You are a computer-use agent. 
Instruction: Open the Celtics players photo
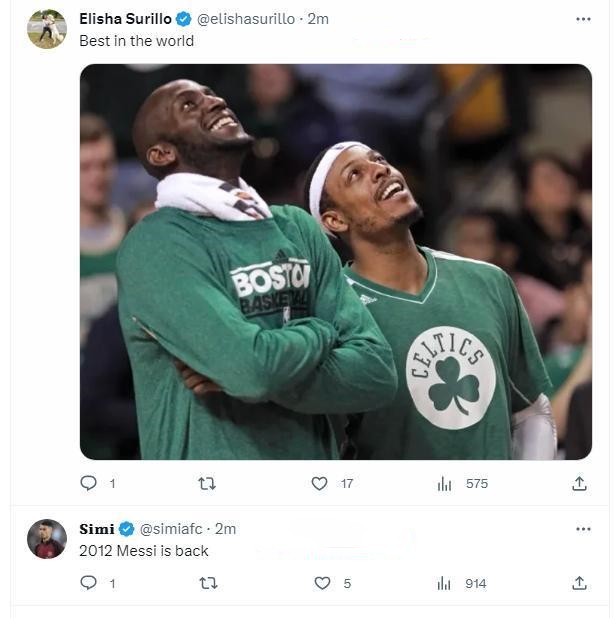[x=336, y=262]
